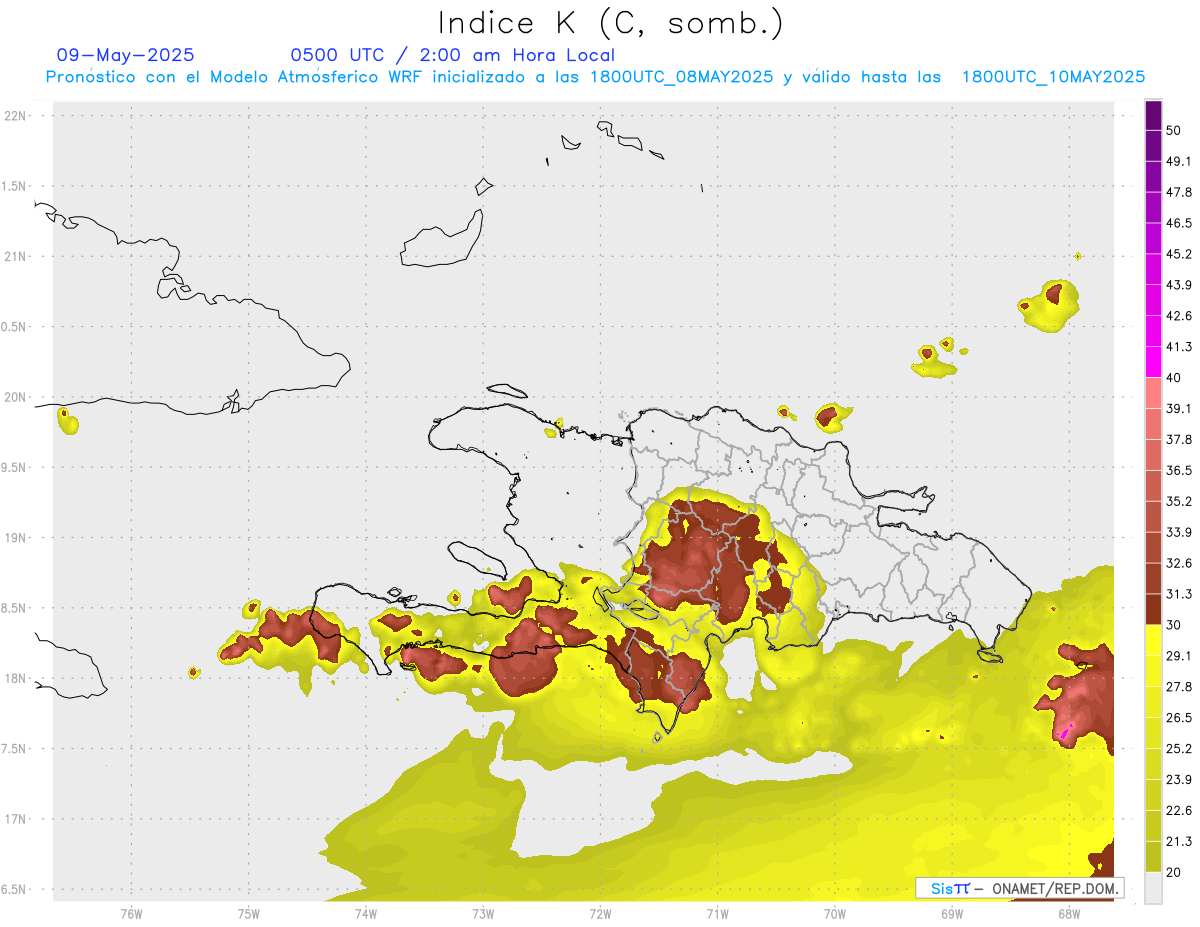Viewport: 1200px width, 927px height.
Task: Select the "43.9" color scale label
Action: tap(1178, 285)
